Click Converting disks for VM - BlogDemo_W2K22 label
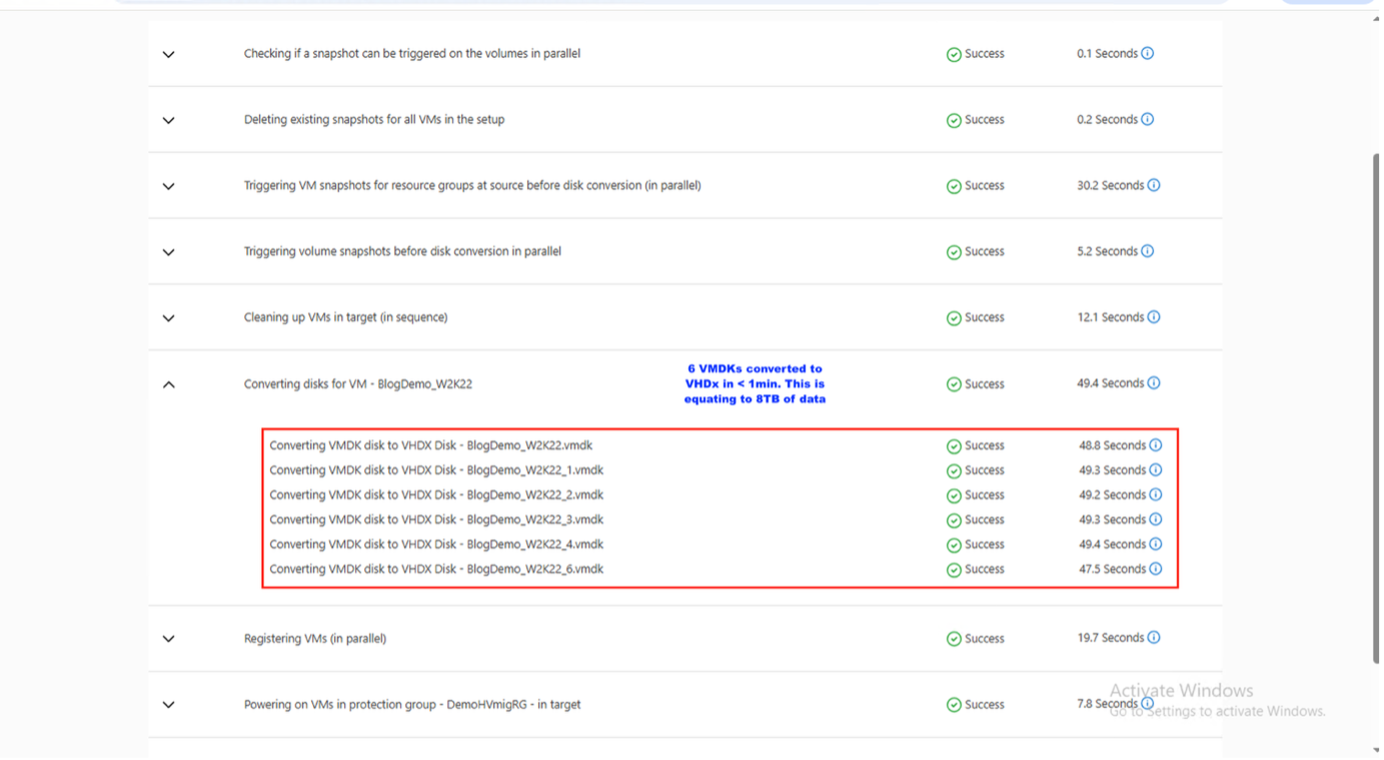Image resolution: width=1384 pixels, height=760 pixels. (358, 384)
